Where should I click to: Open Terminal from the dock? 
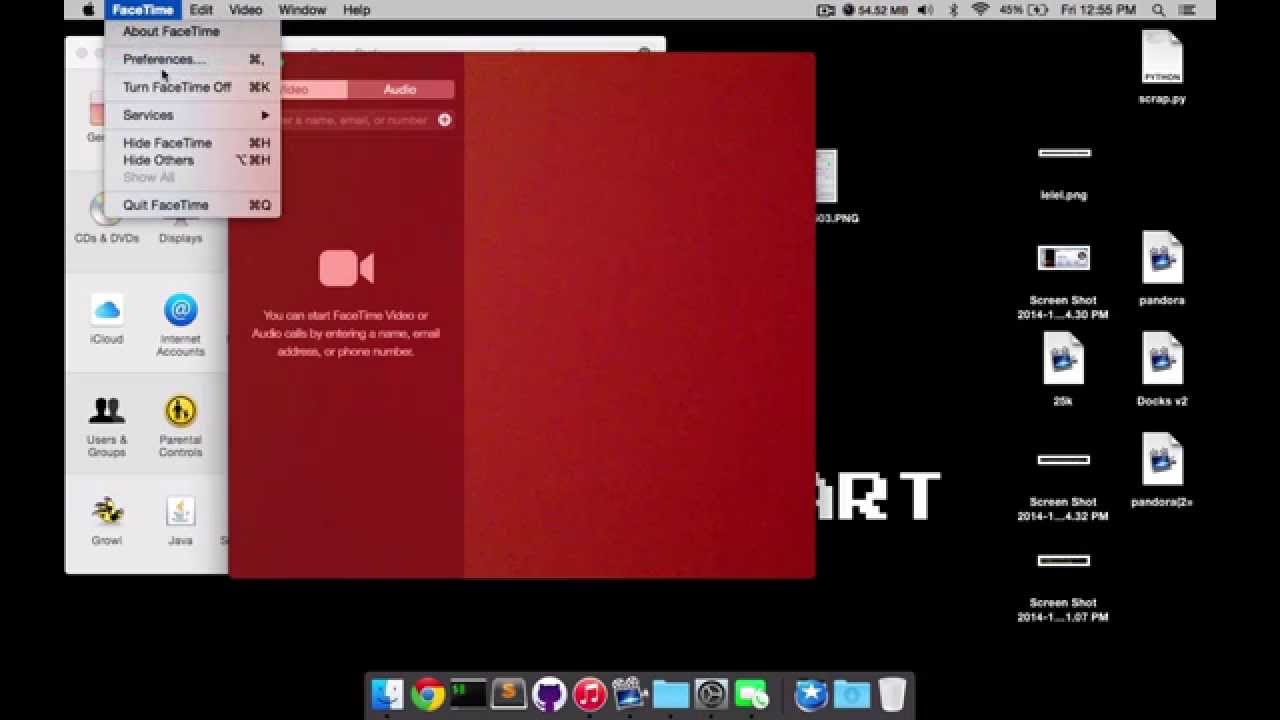468,693
